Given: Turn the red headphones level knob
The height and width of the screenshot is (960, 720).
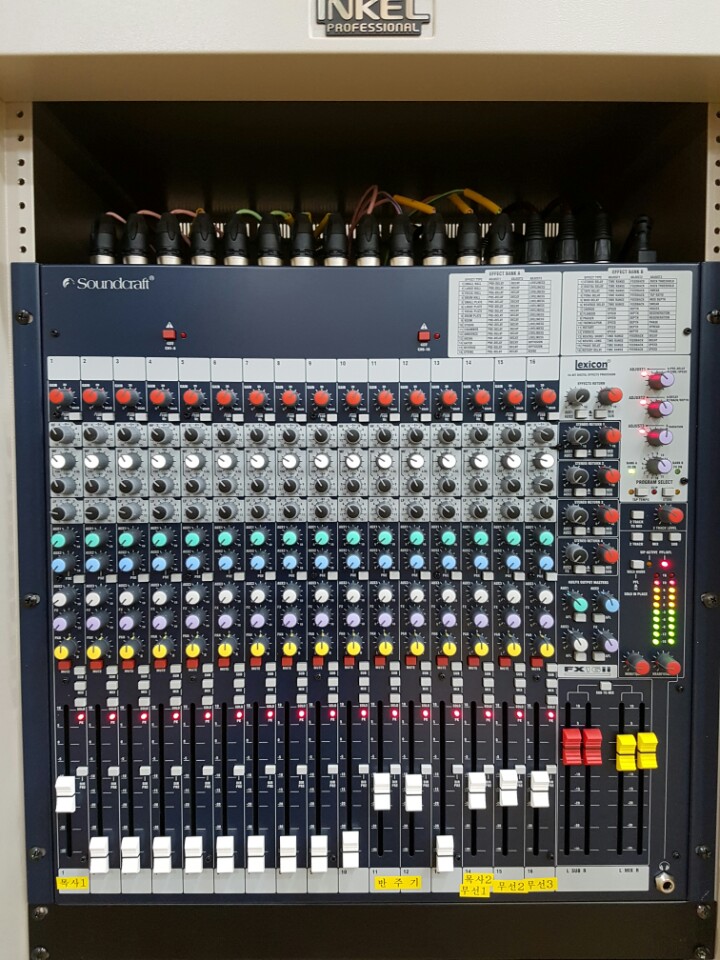Looking at the screenshot, I should (x=668, y=665).
